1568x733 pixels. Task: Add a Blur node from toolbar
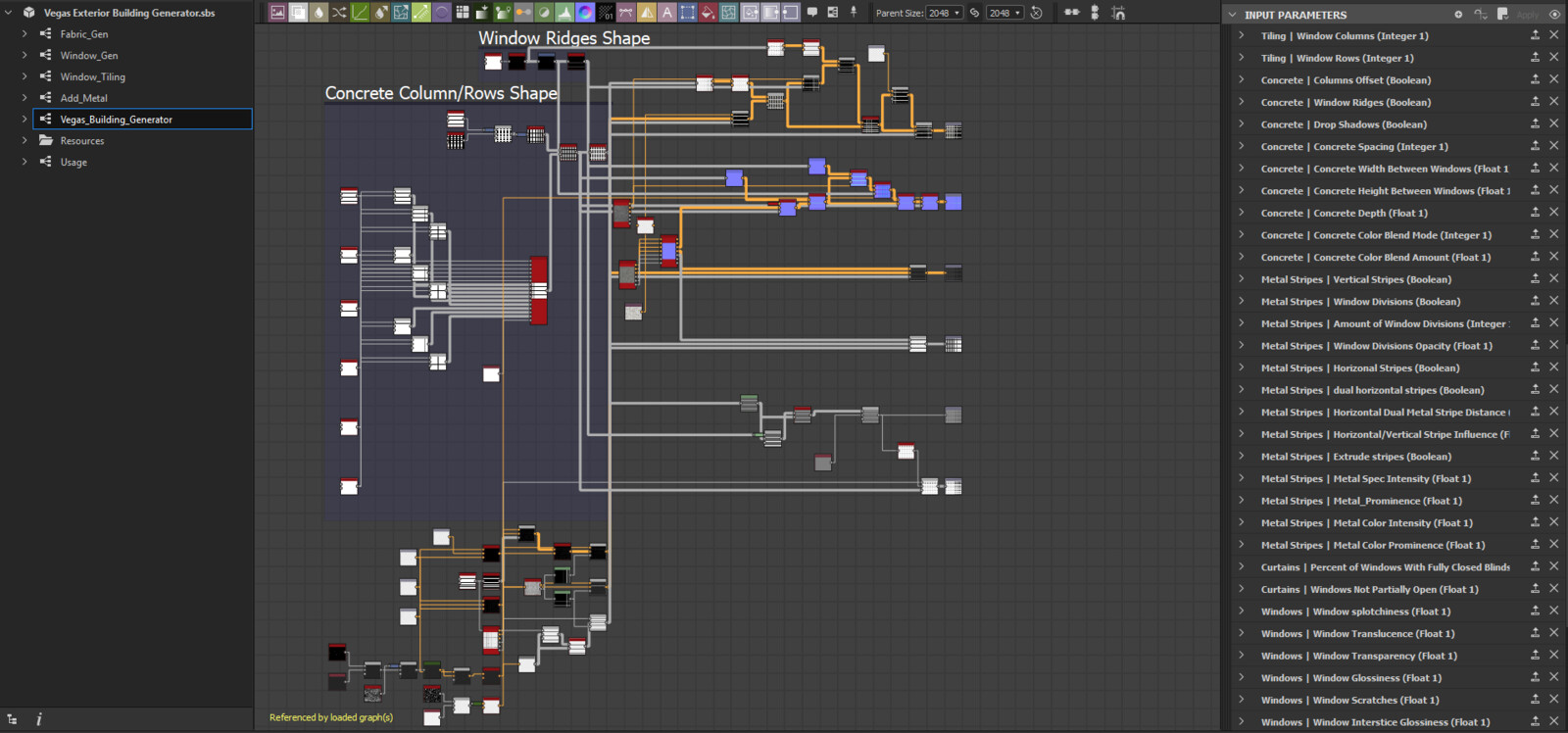point(318,13)
